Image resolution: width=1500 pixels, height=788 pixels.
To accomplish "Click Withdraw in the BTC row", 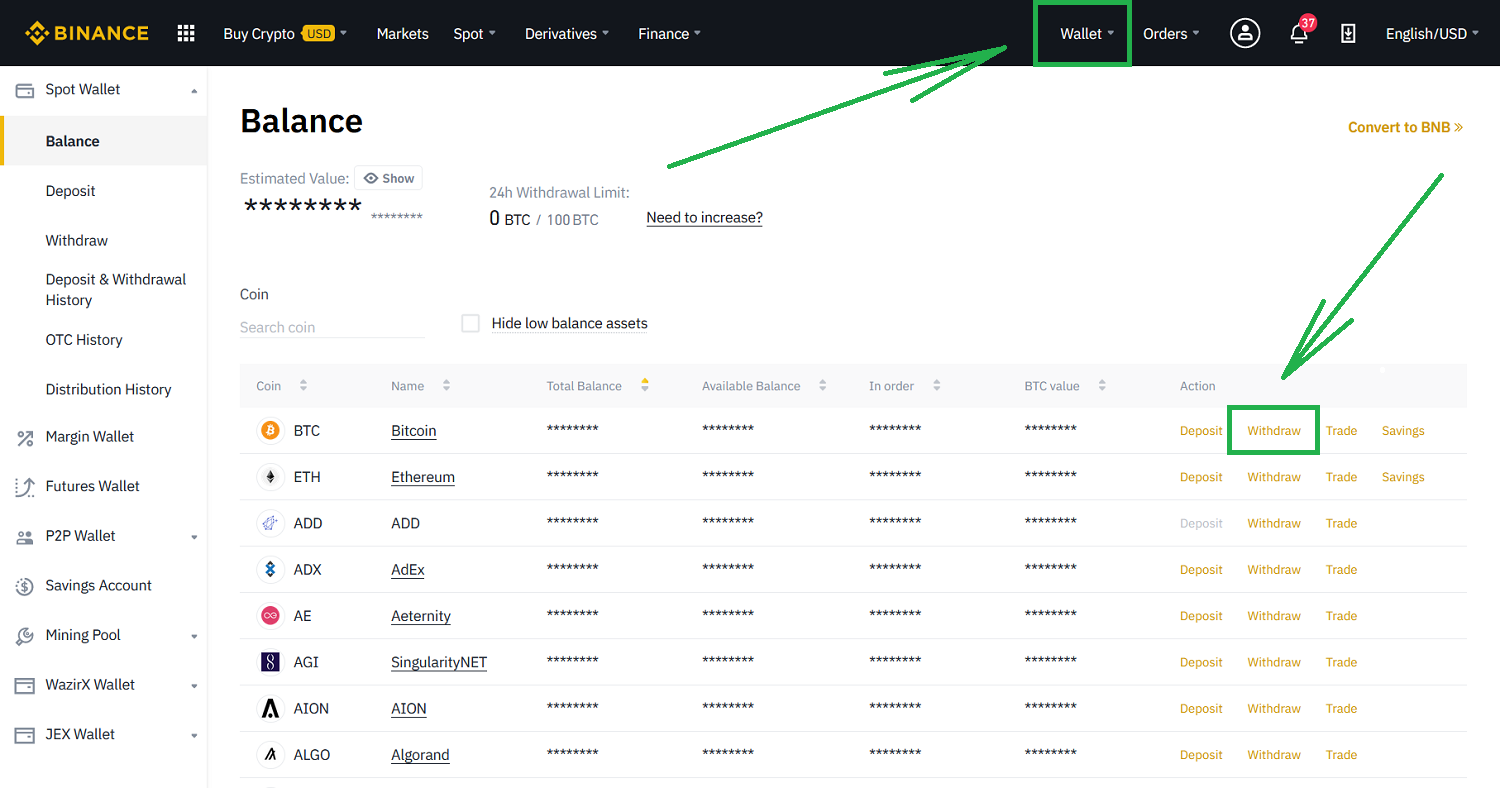I will click(x=1274, y=431).
